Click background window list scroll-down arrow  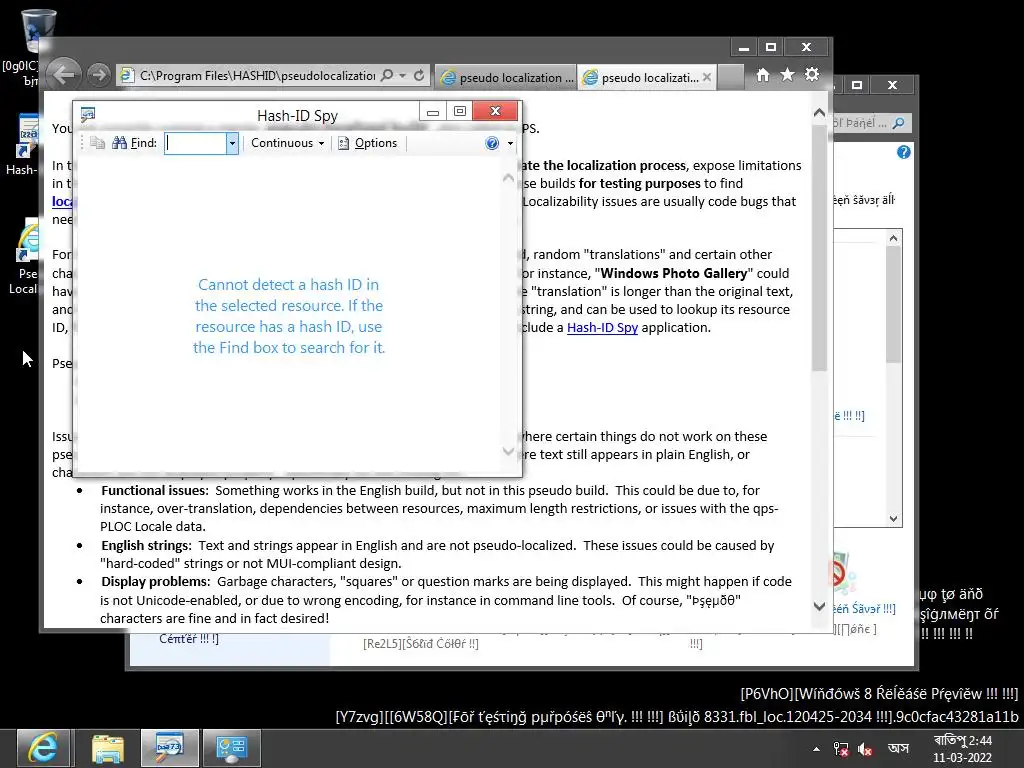(x=893, y=519)
